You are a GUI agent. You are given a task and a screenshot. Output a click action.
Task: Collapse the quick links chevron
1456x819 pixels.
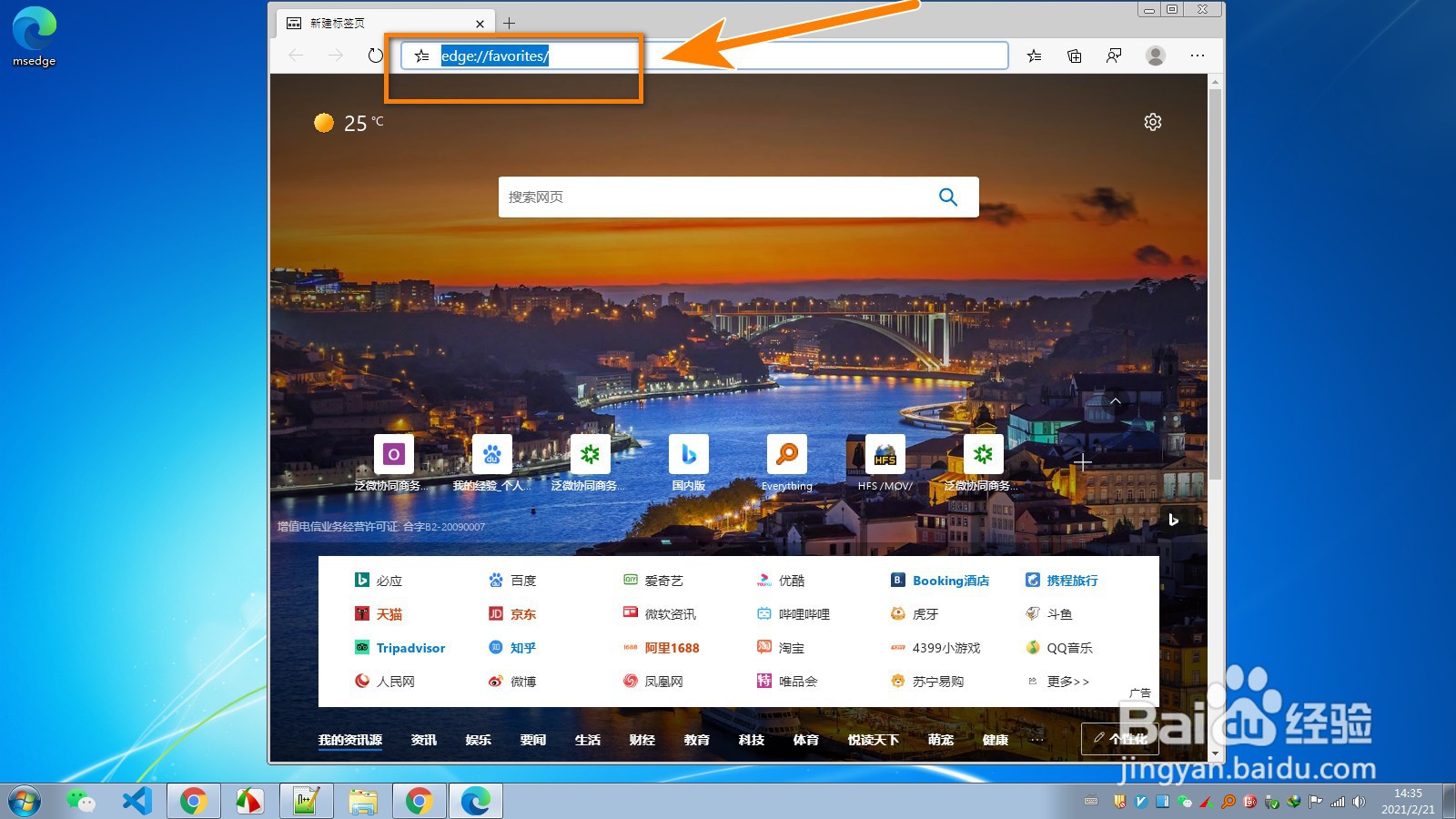point(1115,400)
